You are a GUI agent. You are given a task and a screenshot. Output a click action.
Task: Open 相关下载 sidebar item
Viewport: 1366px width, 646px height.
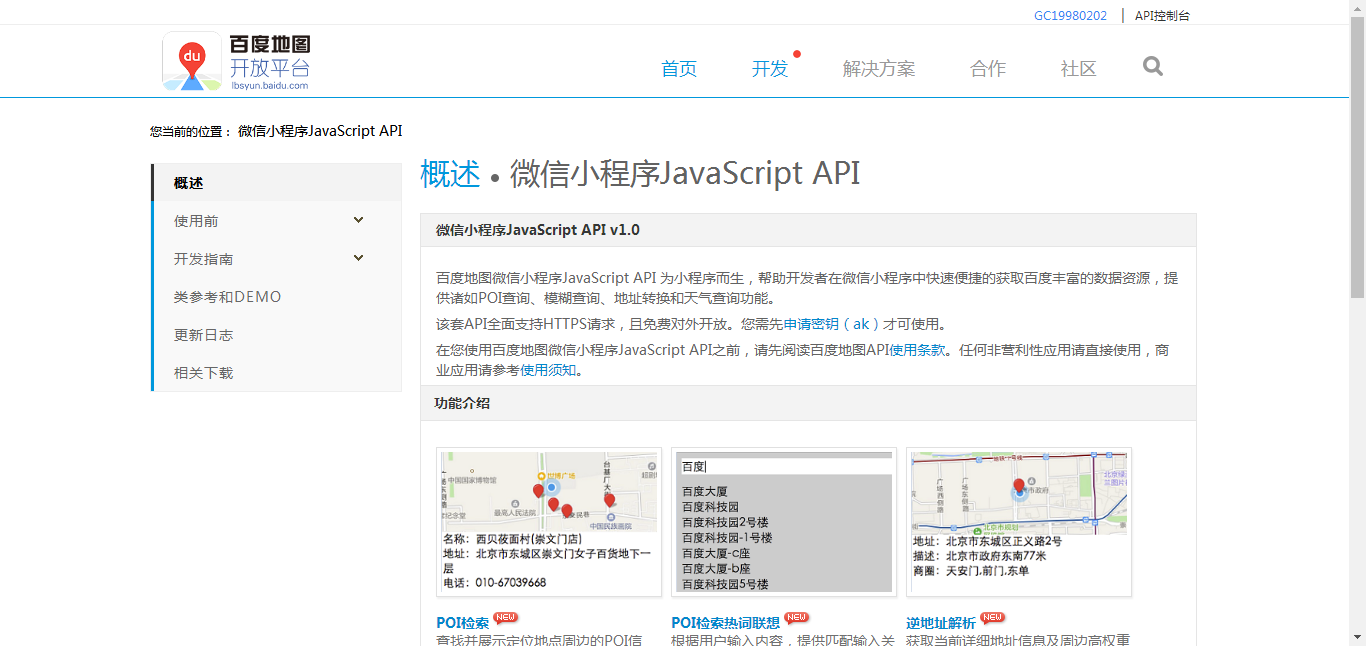click(x=277, y=373)
